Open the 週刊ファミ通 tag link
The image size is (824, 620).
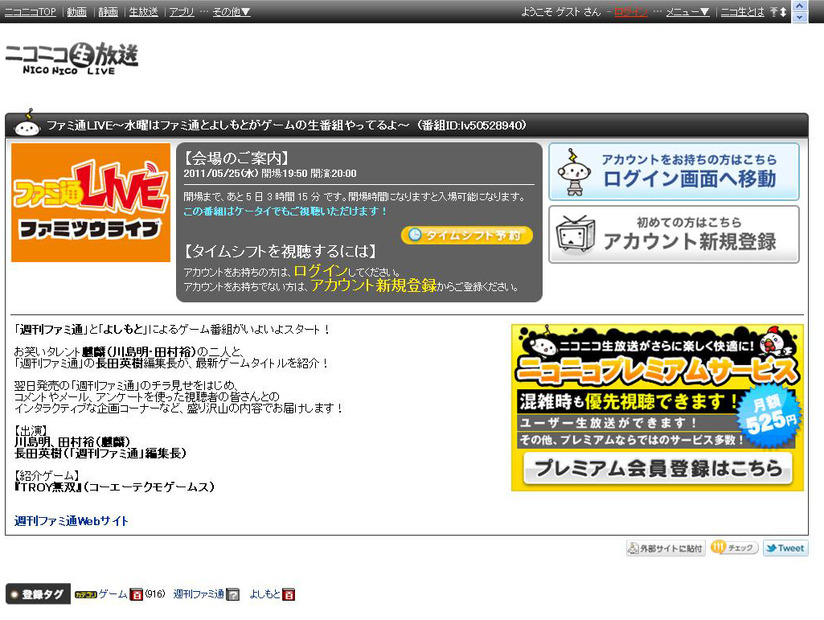tap(199, 594)
